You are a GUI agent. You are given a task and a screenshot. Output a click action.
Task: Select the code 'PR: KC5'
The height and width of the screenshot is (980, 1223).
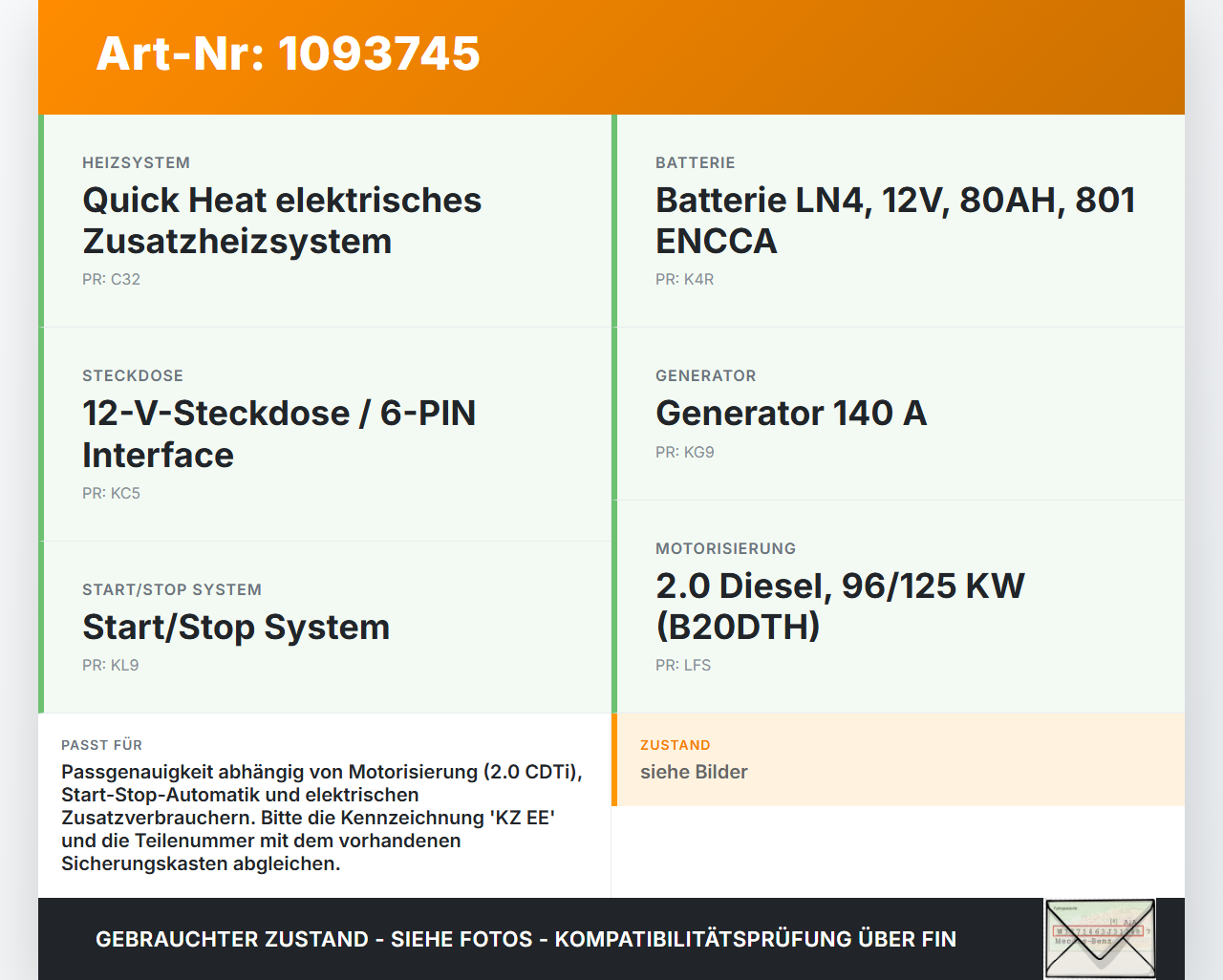[x=111, y=493]
